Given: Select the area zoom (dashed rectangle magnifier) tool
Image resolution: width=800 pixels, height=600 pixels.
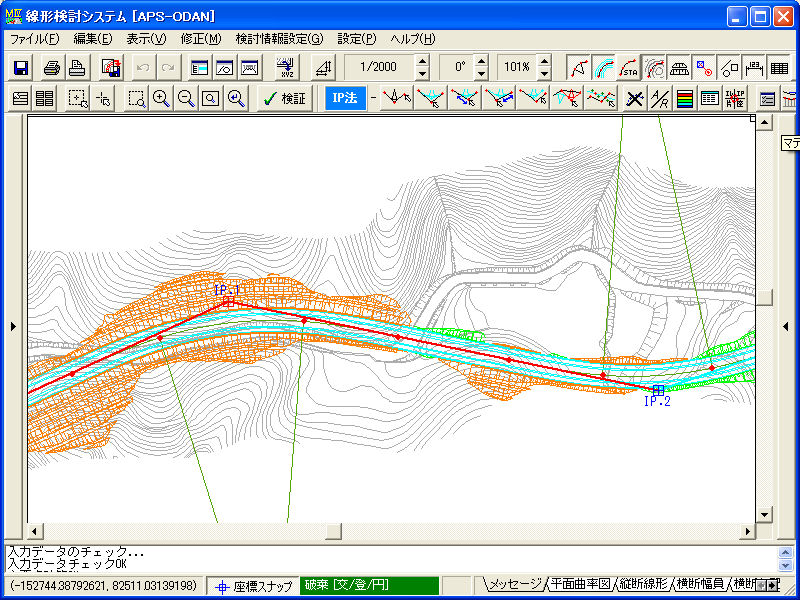Looking at the screenshot, I should (x=136, y=98).
